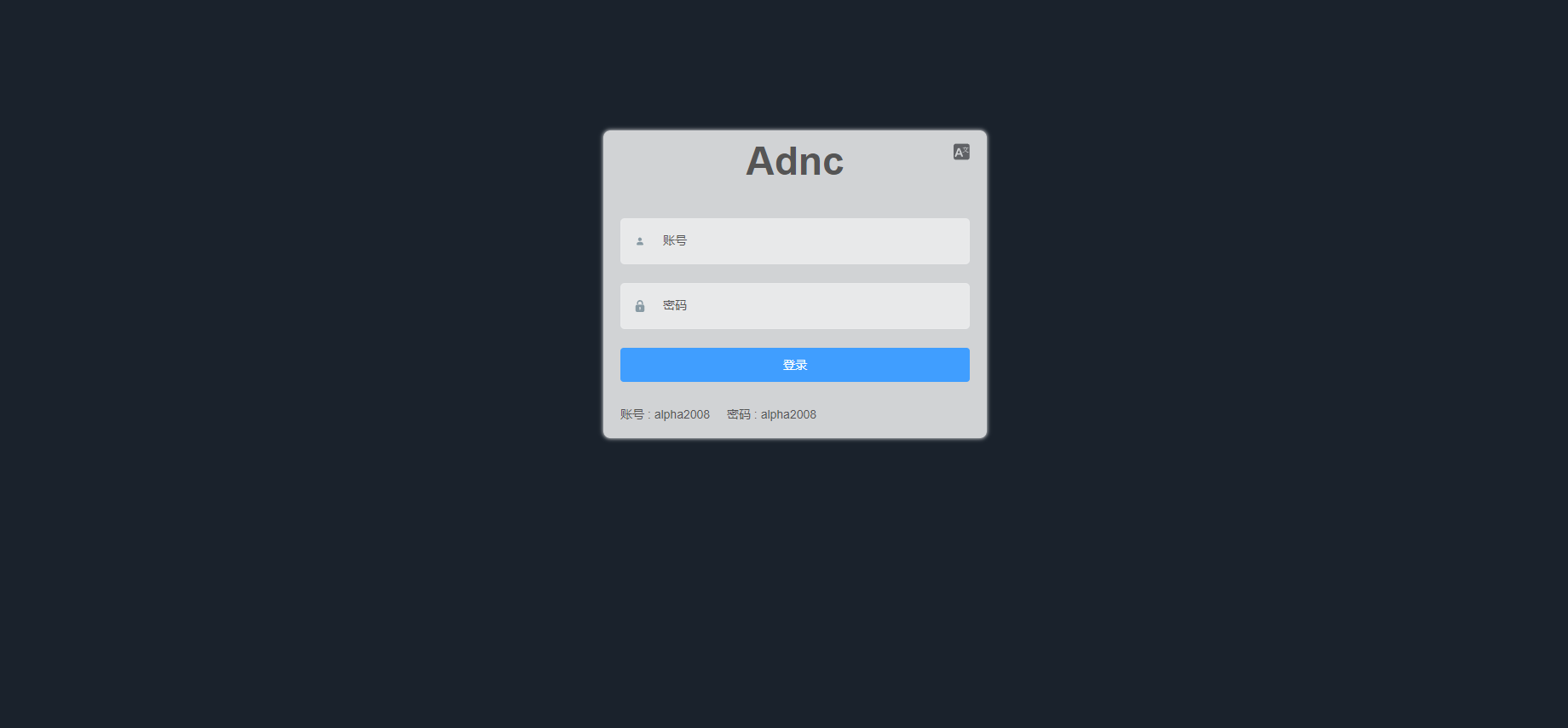Click the user silhouette icon

tap(640, 241)
